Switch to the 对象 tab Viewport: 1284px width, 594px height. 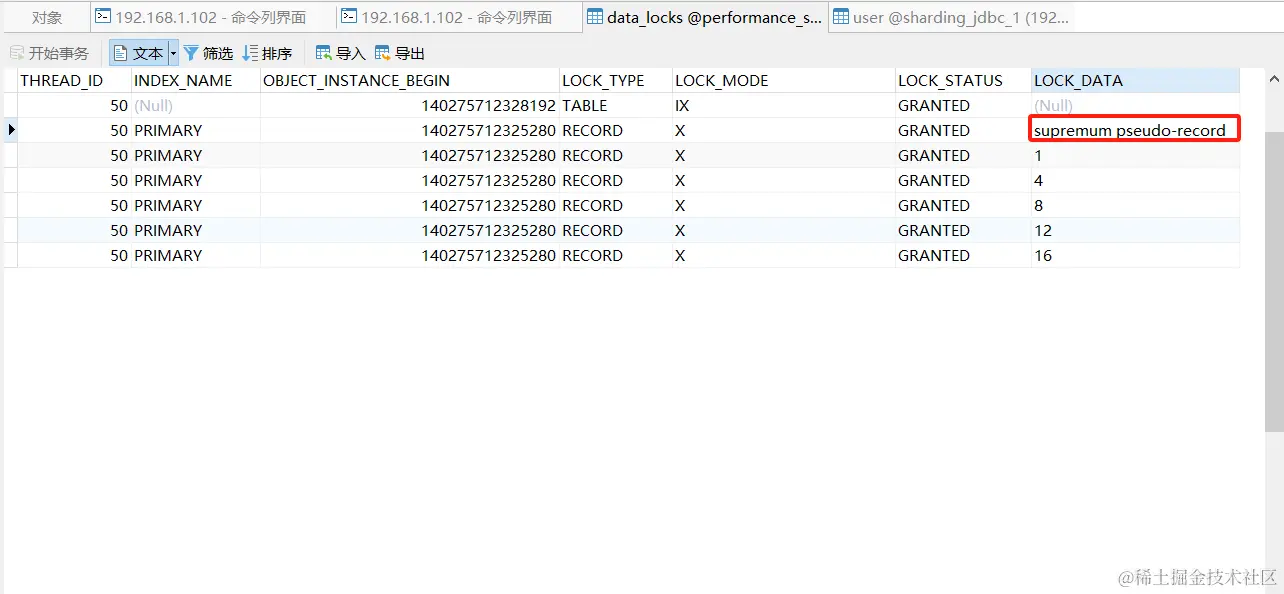[46, 17]
